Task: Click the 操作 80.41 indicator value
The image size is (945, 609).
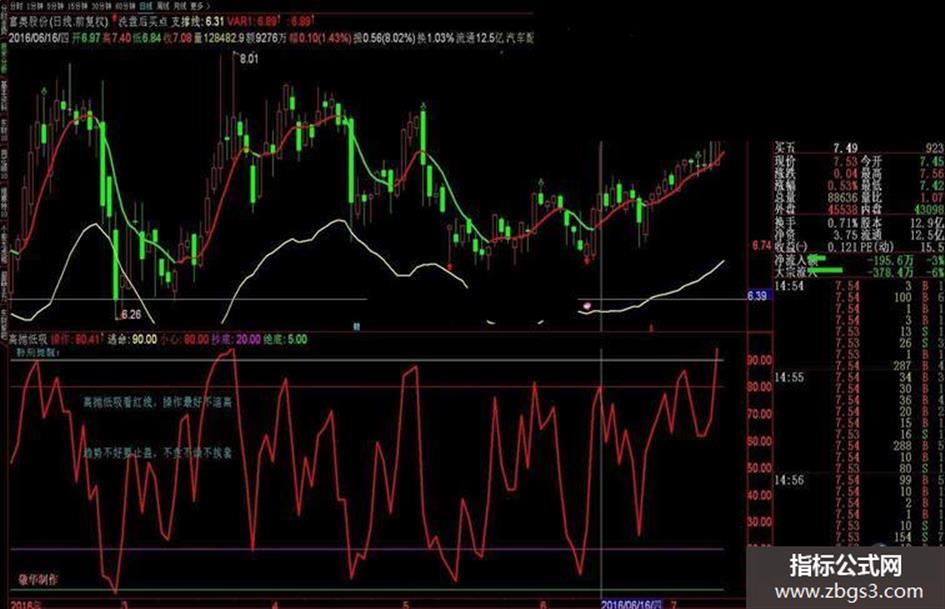Action: [76, 339]
